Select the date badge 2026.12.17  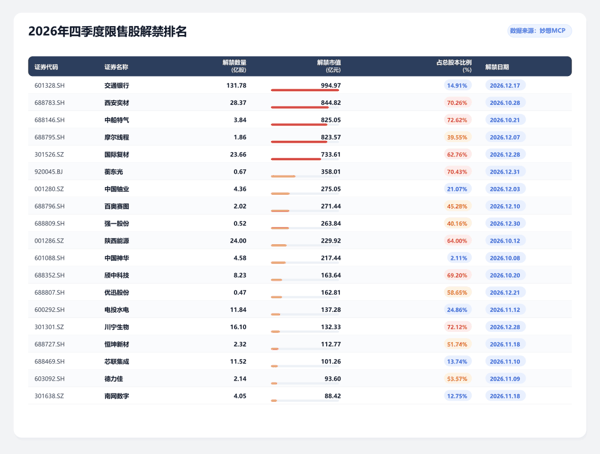505,85
